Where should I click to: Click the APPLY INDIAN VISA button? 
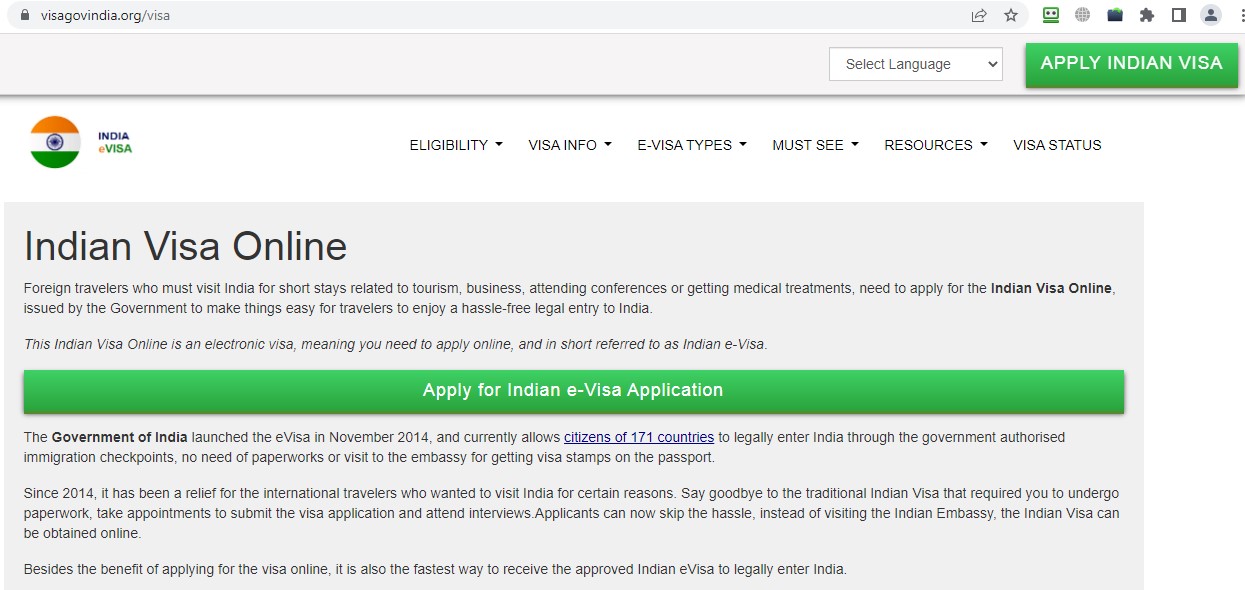click(x=1131, y=64)
